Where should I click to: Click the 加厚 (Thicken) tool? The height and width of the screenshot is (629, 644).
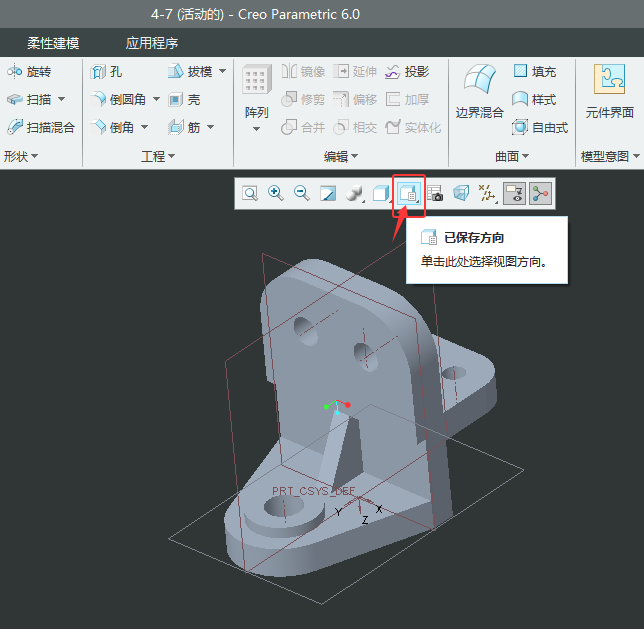click(407, 99)
